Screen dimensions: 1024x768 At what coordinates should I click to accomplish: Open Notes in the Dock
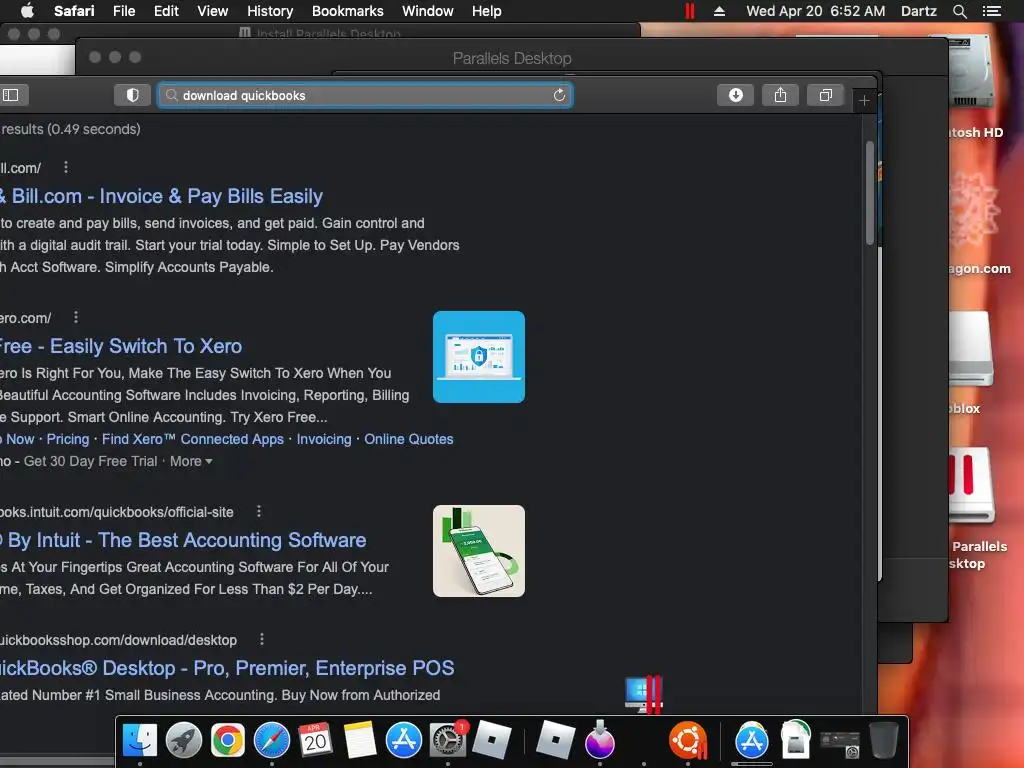(x=360, y=741)
